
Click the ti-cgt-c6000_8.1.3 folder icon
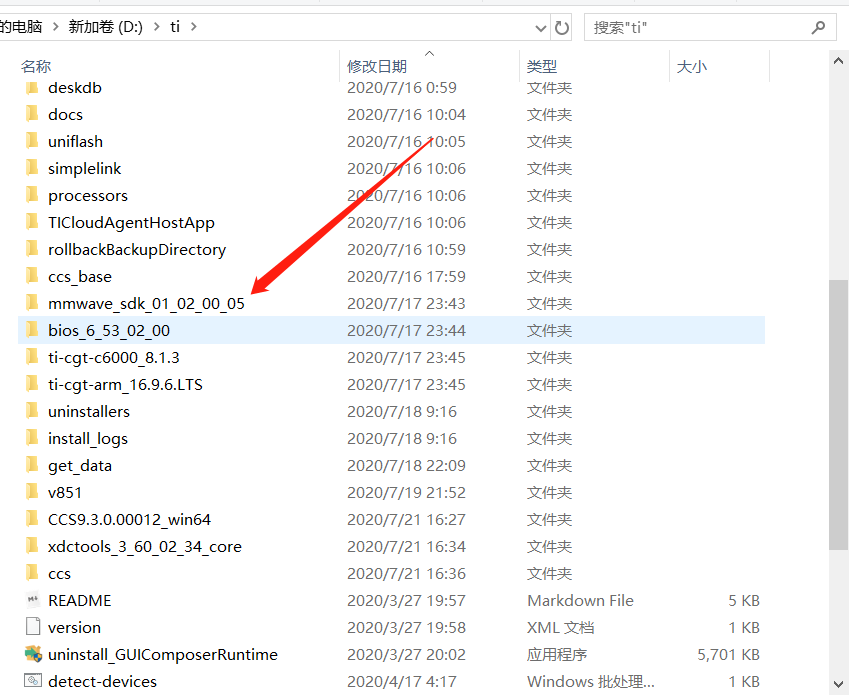pyautogui.click(x=32, y=357)
